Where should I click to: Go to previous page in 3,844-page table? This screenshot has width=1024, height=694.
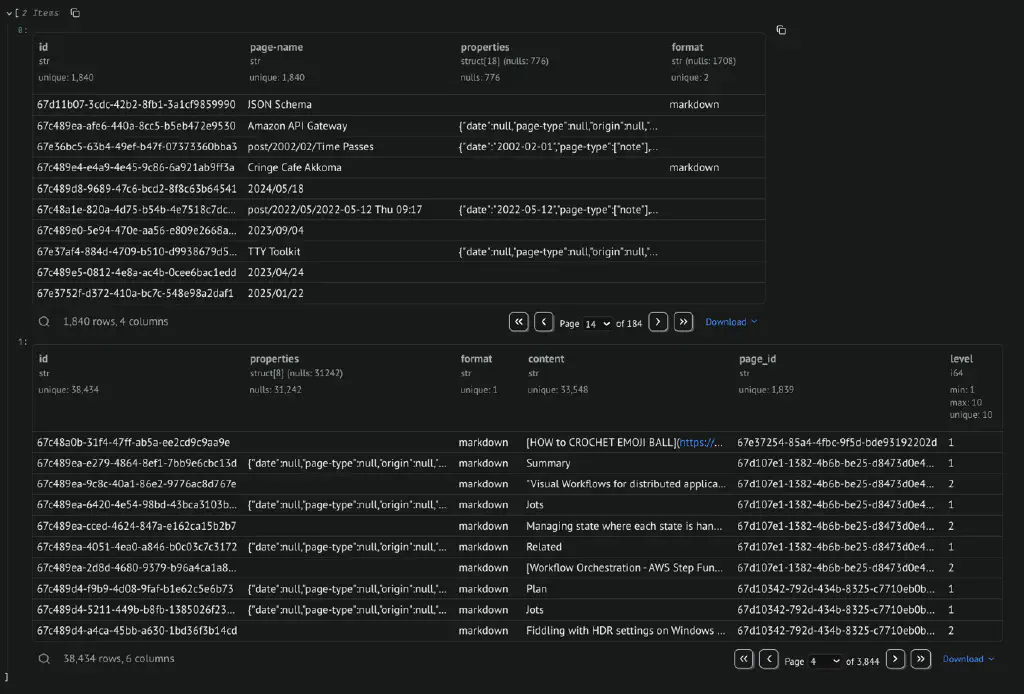click(x=769, y=659)
